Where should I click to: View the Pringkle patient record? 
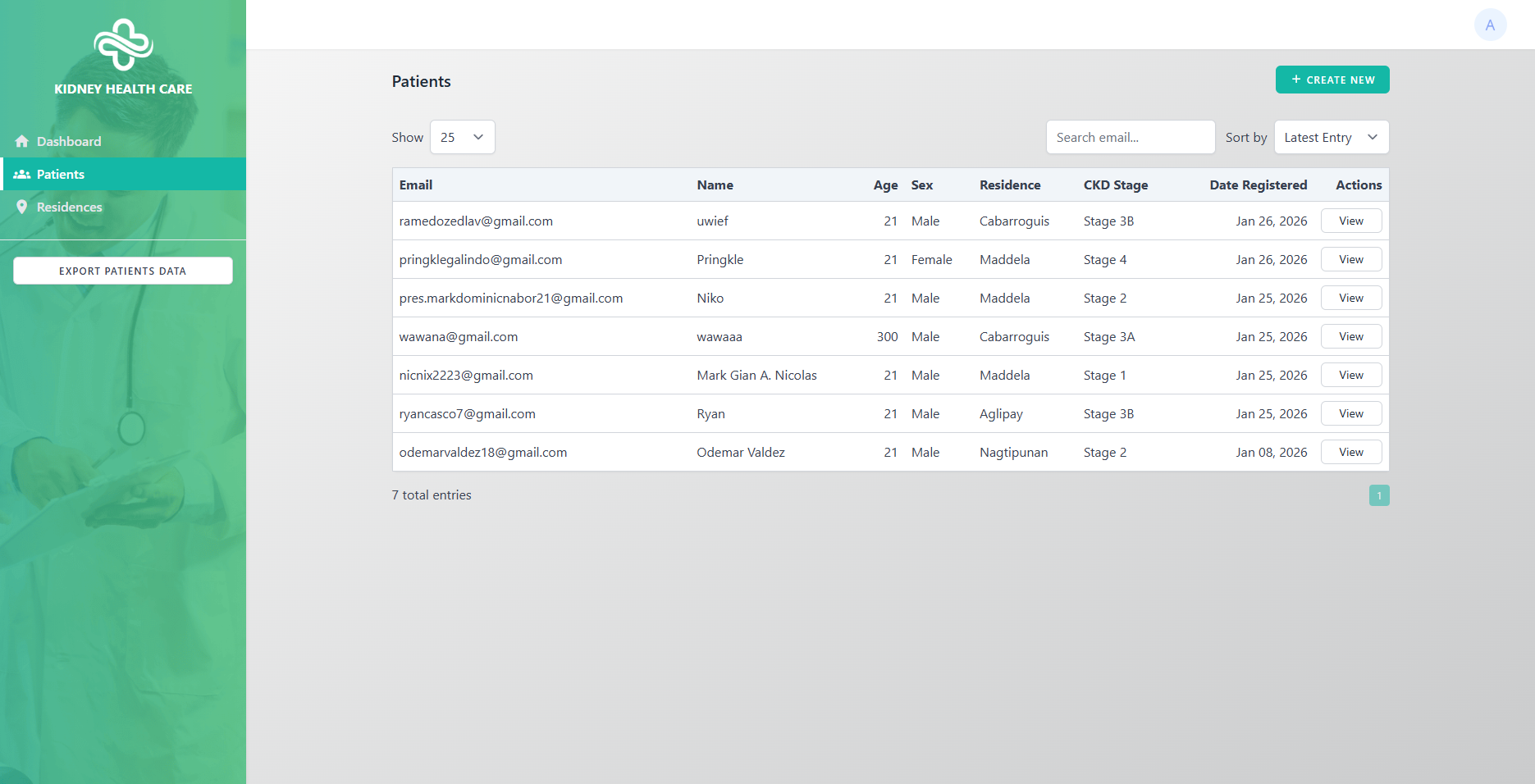[1350, 259]
